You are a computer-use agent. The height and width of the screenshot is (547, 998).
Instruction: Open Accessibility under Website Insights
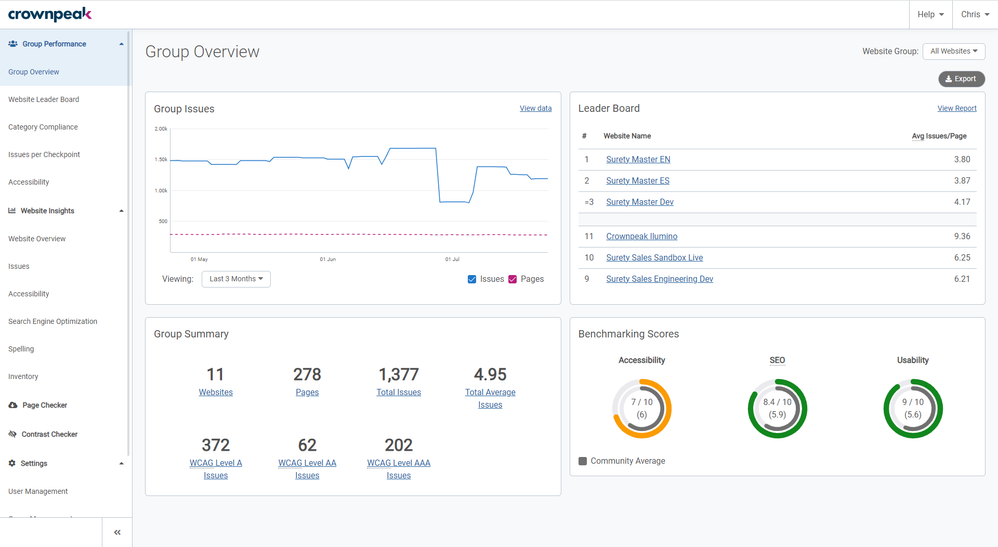[29, 294]
